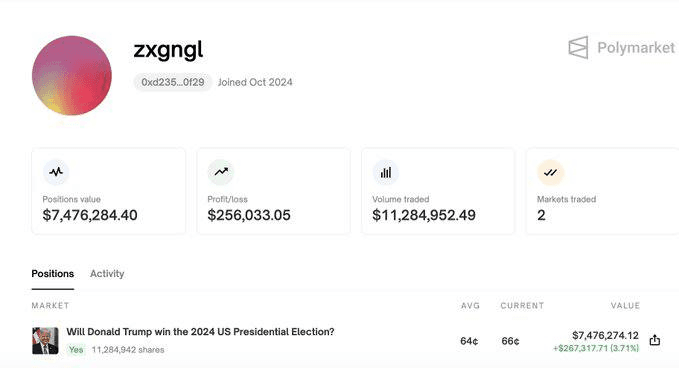Click the Markets traded double-check icon

click(x=550, y=172)
